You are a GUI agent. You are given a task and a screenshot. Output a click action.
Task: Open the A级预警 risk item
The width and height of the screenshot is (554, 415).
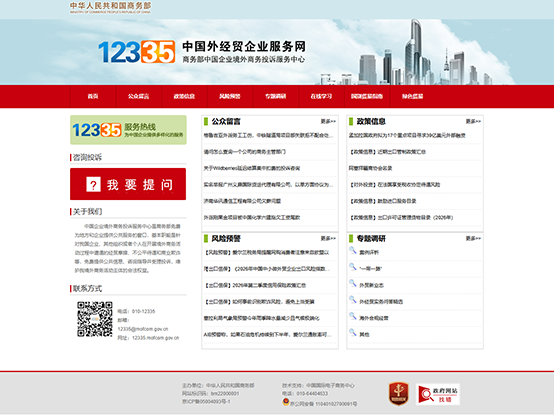[x=268, y=334]
